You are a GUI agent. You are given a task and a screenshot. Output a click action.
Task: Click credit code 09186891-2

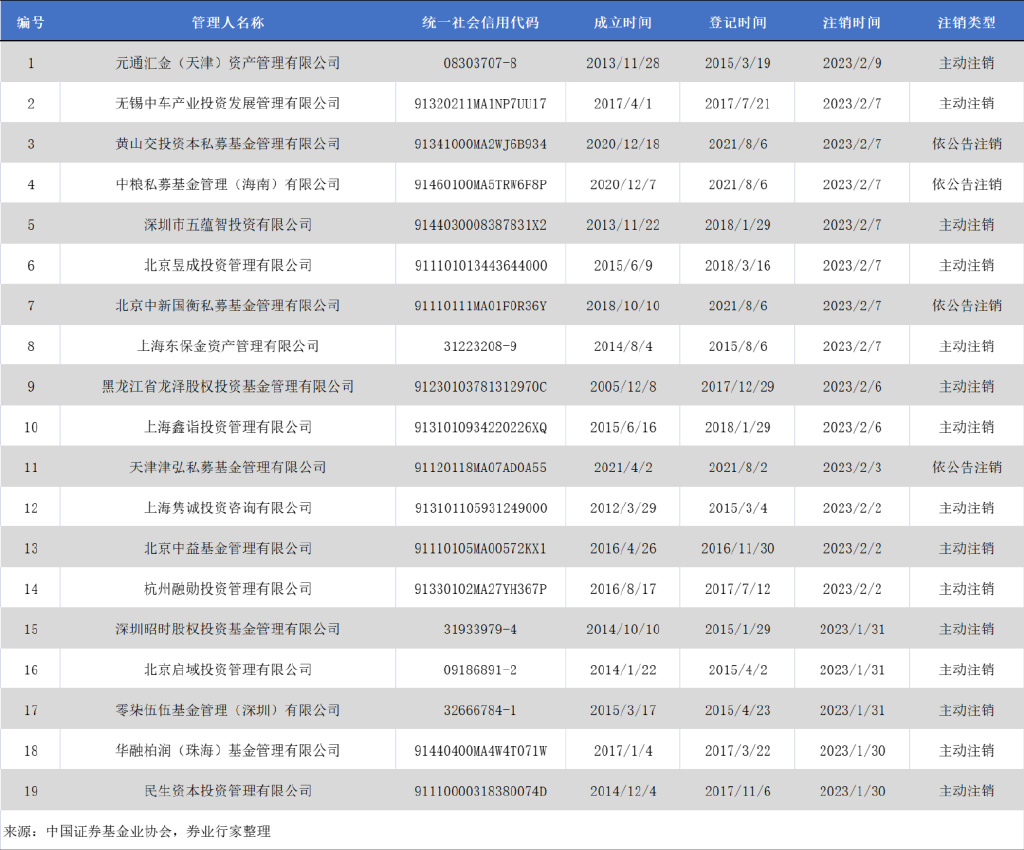pyautogui.click(x=480, y=670)
